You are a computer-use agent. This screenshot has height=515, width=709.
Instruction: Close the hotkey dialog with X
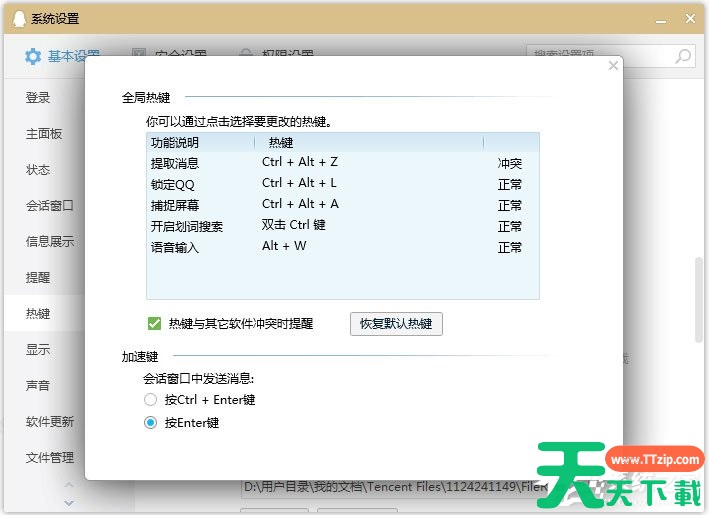(x=614, y=66)
